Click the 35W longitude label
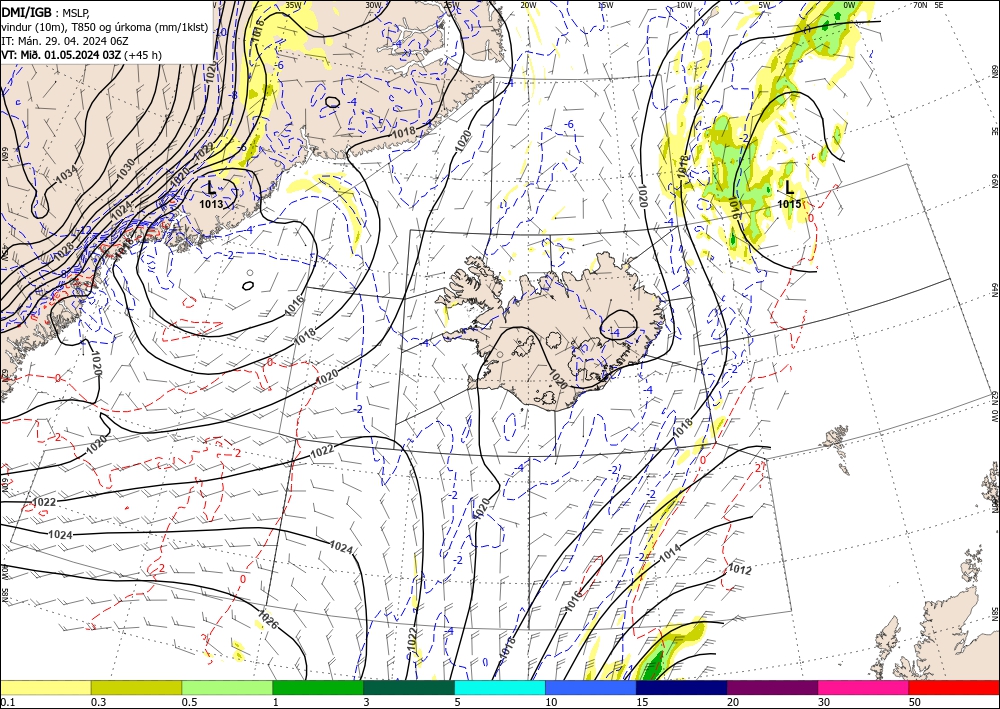The image size is (1000, 709). pos(294,5)
